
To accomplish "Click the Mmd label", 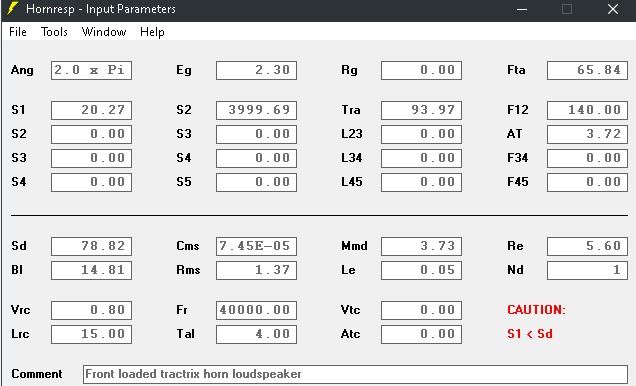I will pos(354,246).
